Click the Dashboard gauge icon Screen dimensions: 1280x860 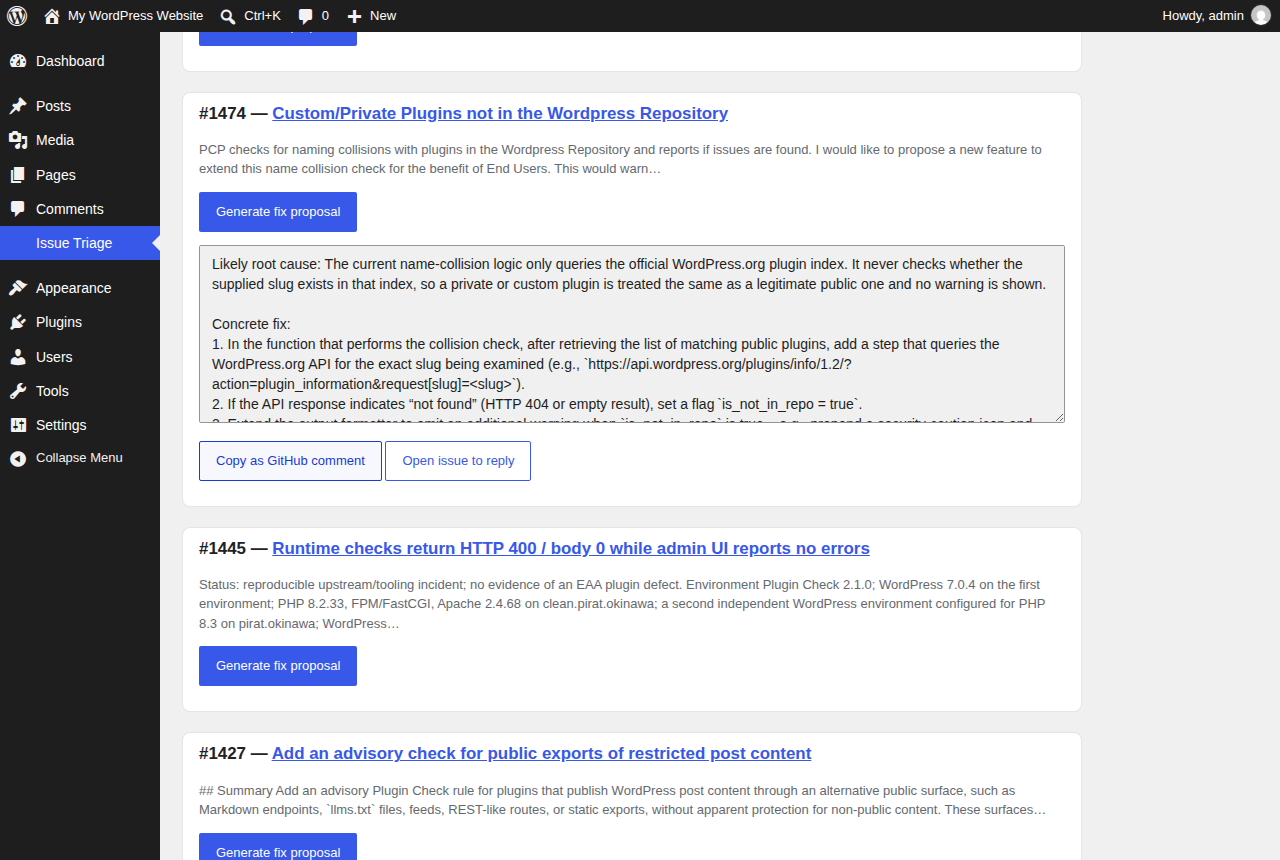(x=18, y=61)
